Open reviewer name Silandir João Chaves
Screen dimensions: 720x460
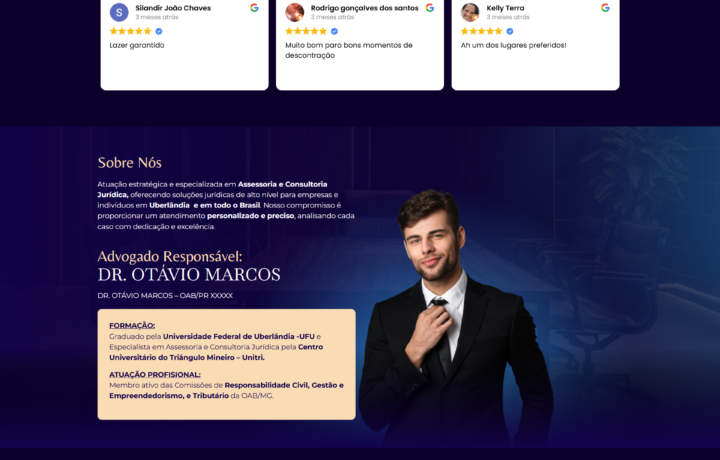173,8
